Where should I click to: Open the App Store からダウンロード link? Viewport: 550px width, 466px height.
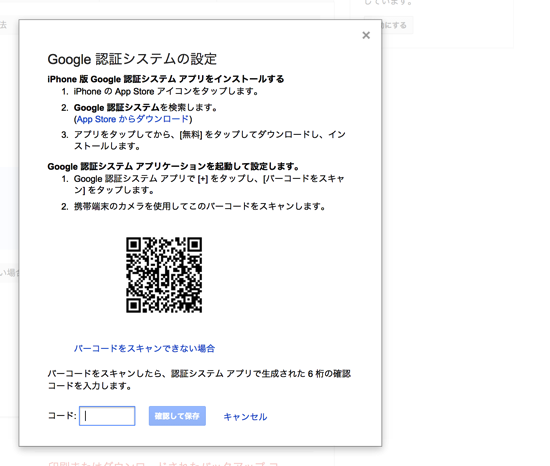[133, 119]
